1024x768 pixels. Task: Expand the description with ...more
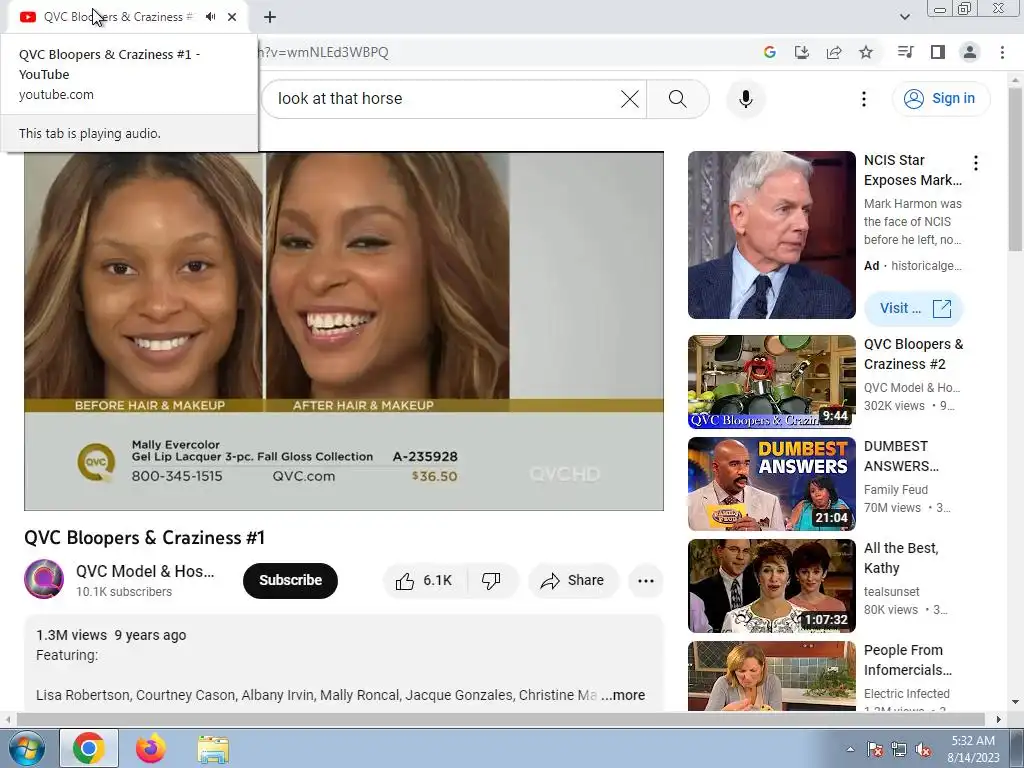[623, 696]
